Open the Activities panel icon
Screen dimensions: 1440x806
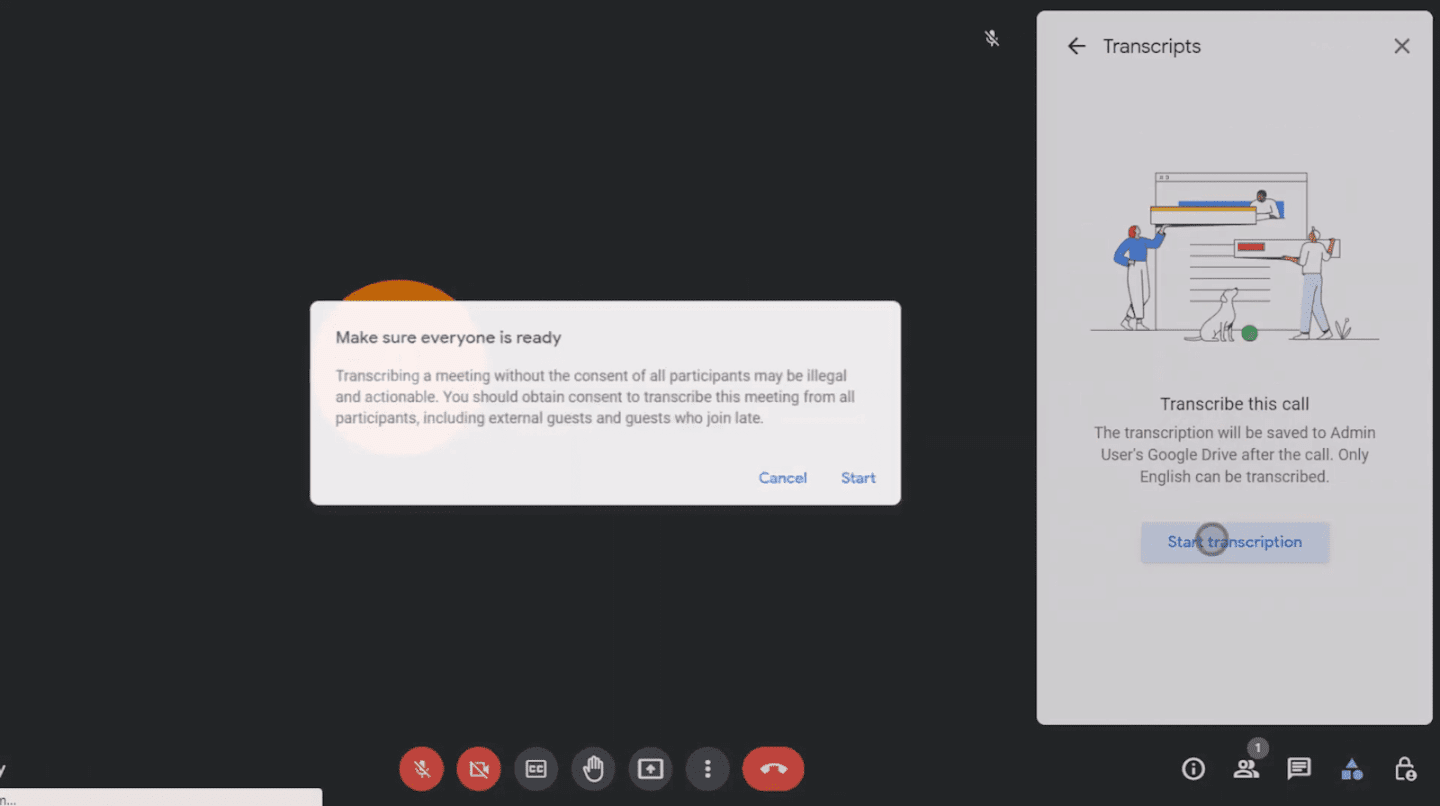(x=1352, y=769)
